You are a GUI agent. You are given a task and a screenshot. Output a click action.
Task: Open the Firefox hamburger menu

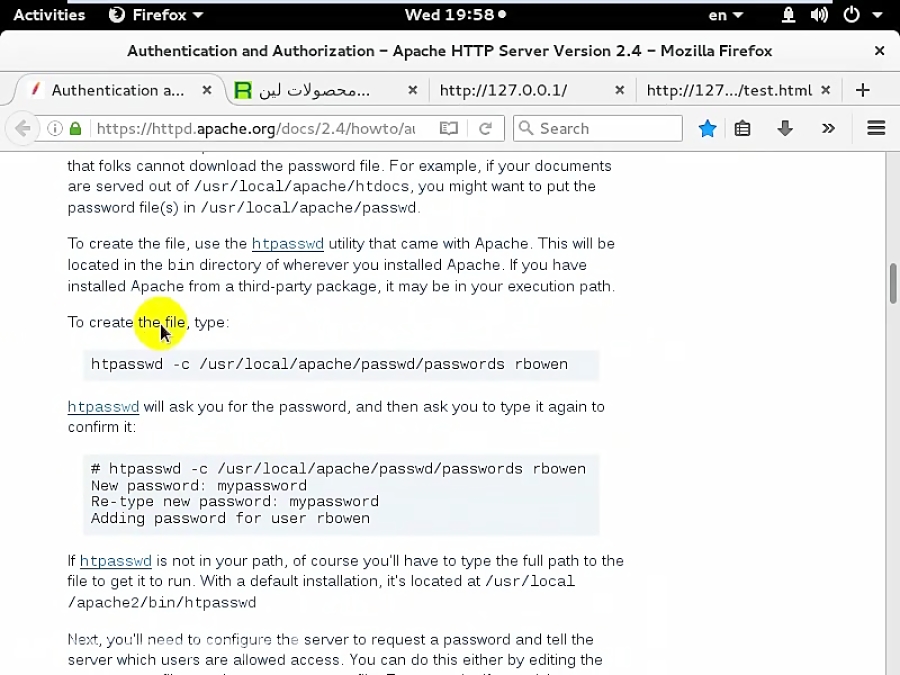pyautogui.click(x=875, y=128)
